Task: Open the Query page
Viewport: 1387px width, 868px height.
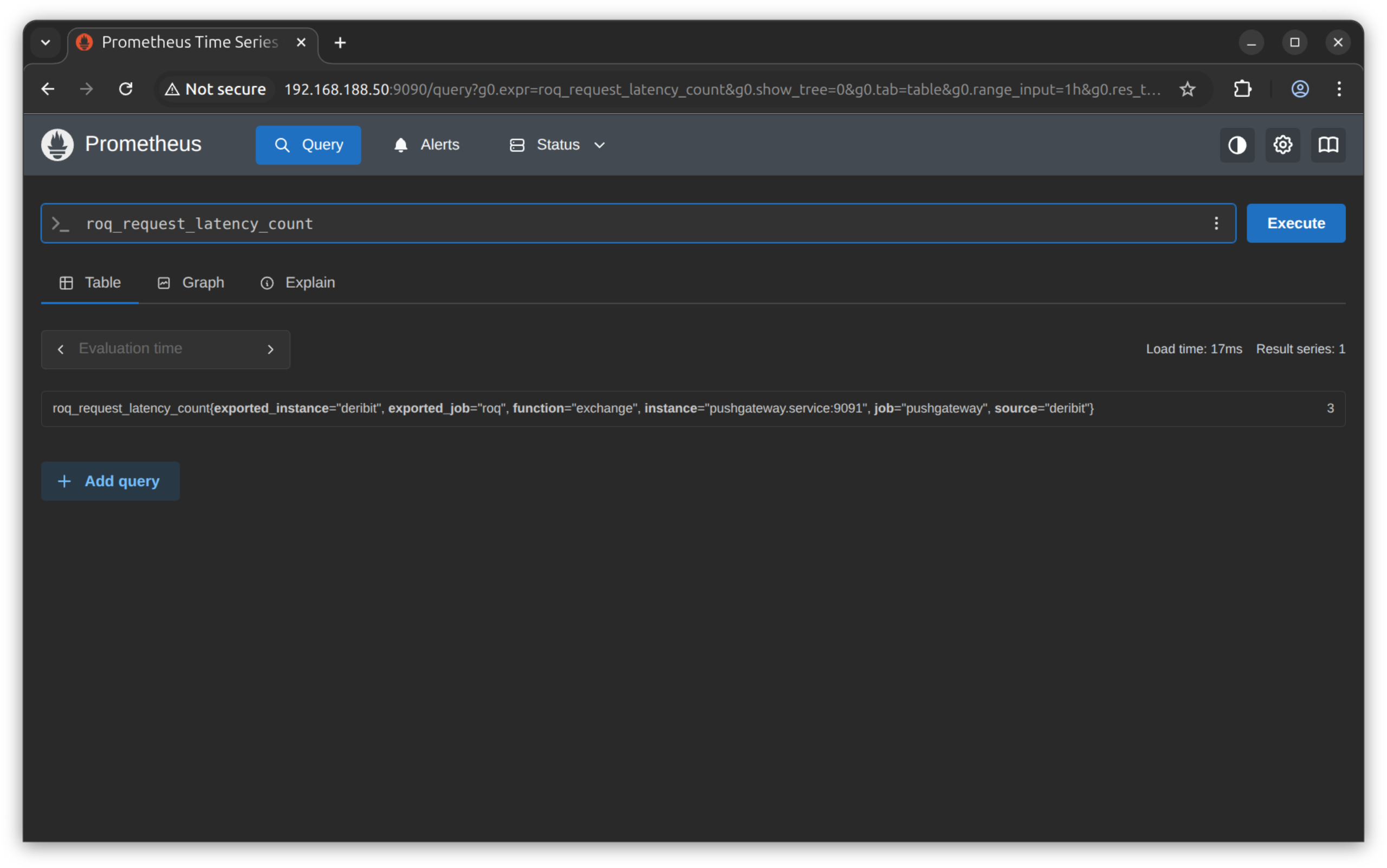Action: 308,145
